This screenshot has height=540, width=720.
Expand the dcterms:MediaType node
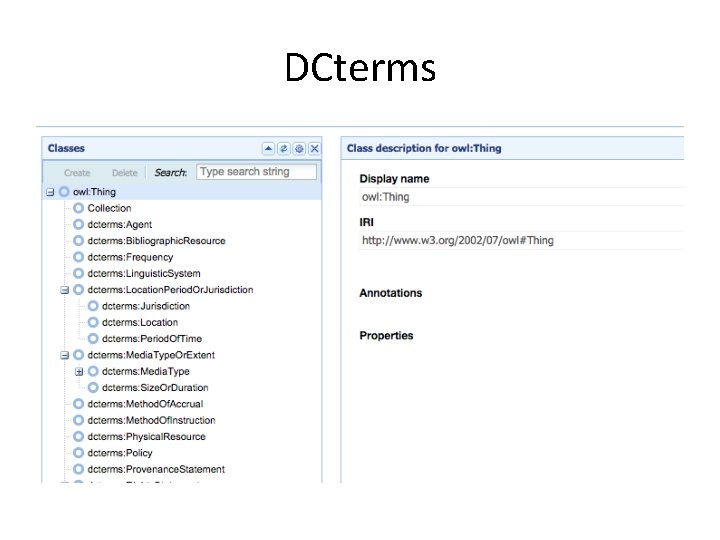[79, 371]
